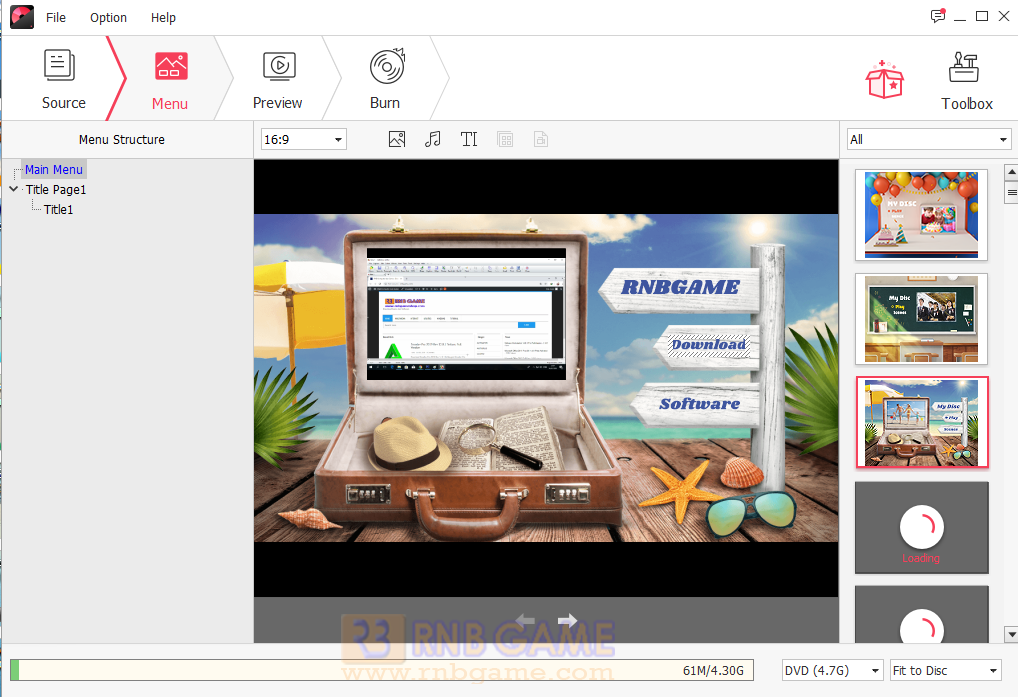Click the add text icon
This screenshot has height=697, width=1018.
(x=469, y=139)
